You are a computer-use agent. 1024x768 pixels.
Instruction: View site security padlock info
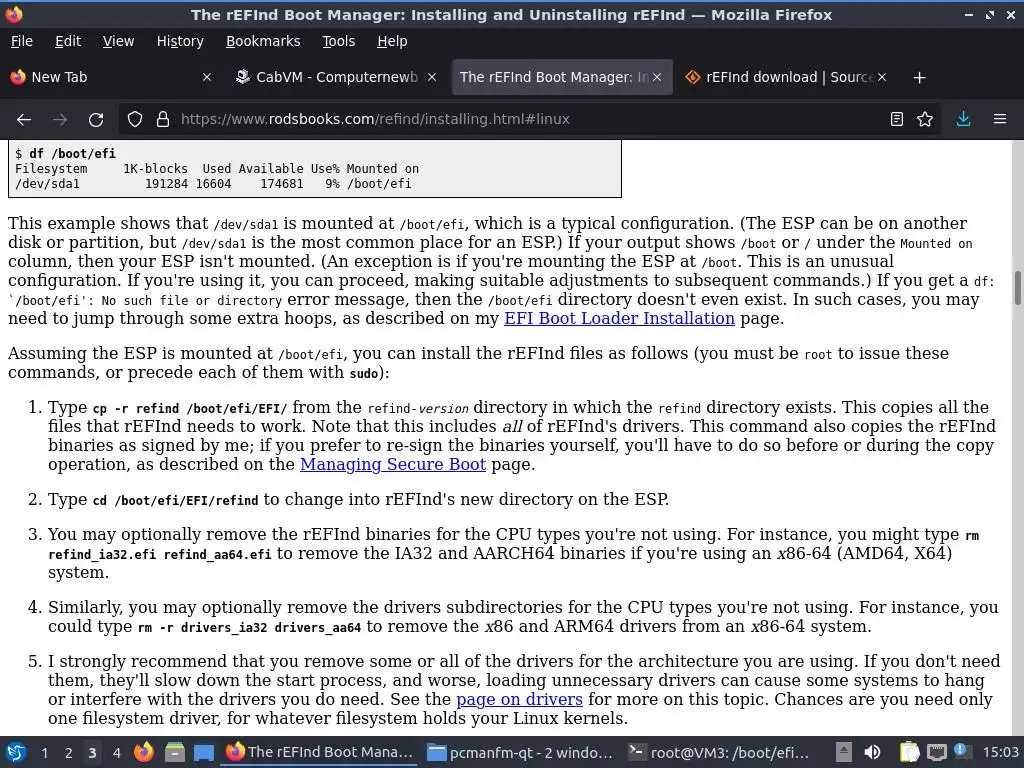point(163,120)
